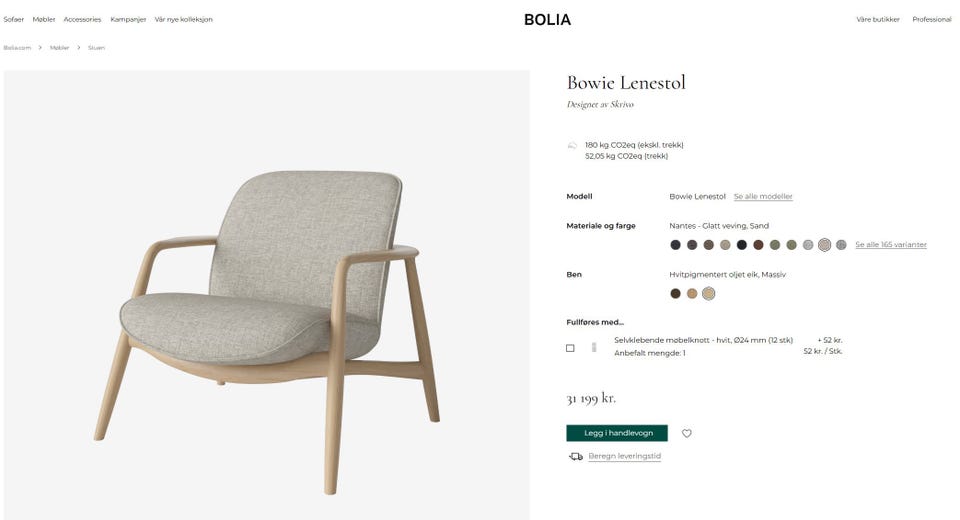Add to cart with Legg i handlevogn
This screenshot has height=520, width=960.
(617, 433)
